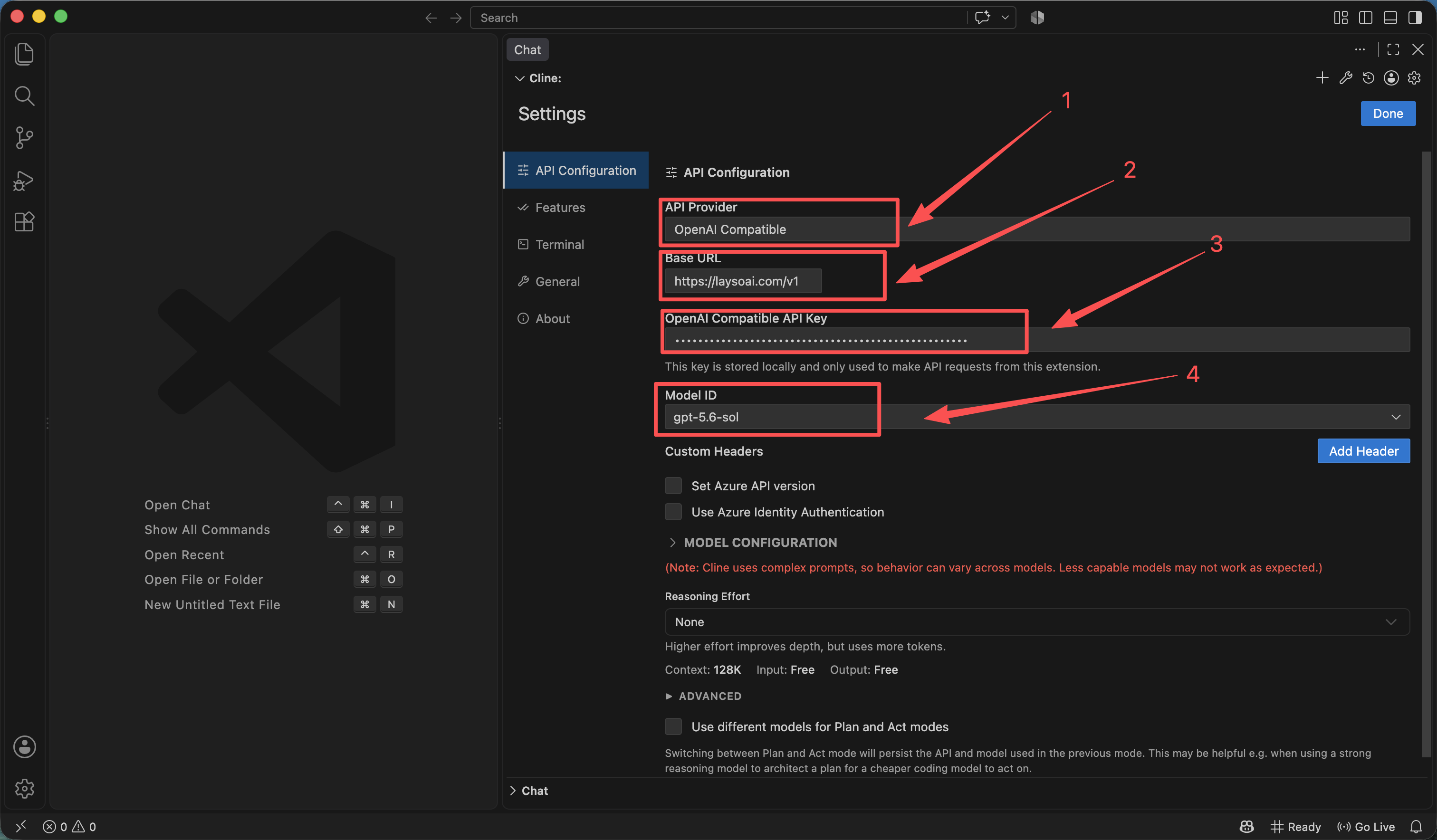Open the Source Control view
Viewport: 1437px width, 840px height.
point(24,137)
